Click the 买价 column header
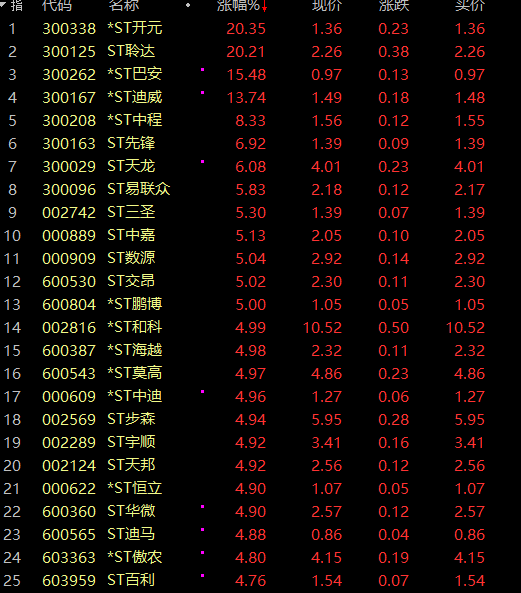 click(470, 5)
